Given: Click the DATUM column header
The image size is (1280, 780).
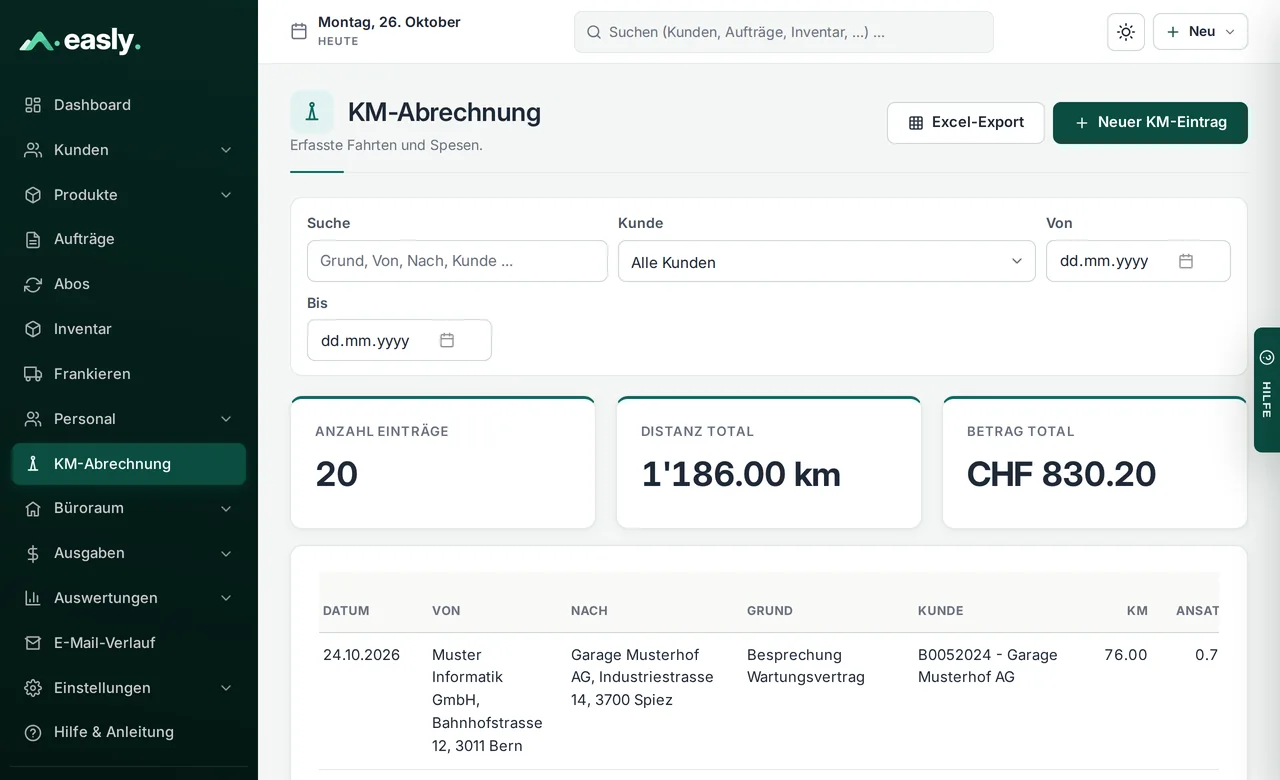Looking at the screenshot, I should [346, 610].
